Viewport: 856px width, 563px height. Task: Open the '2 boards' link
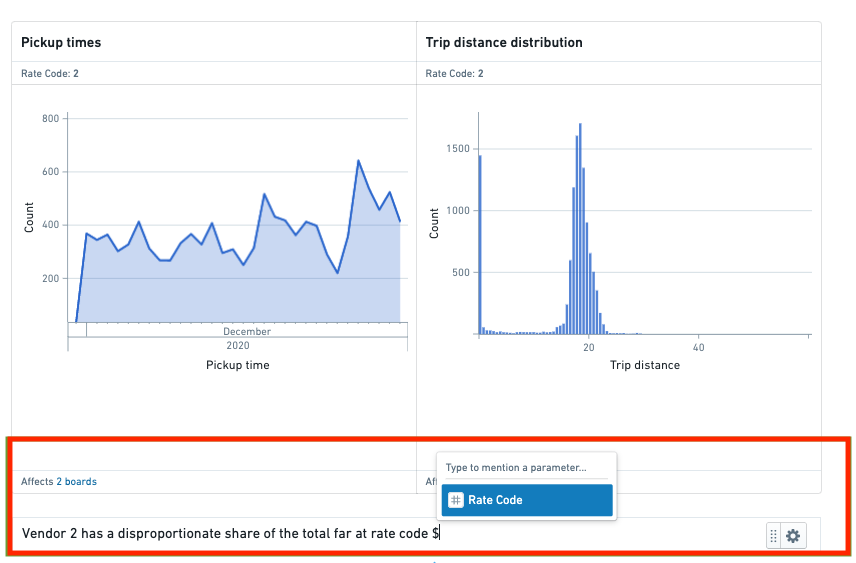point(76,482)
